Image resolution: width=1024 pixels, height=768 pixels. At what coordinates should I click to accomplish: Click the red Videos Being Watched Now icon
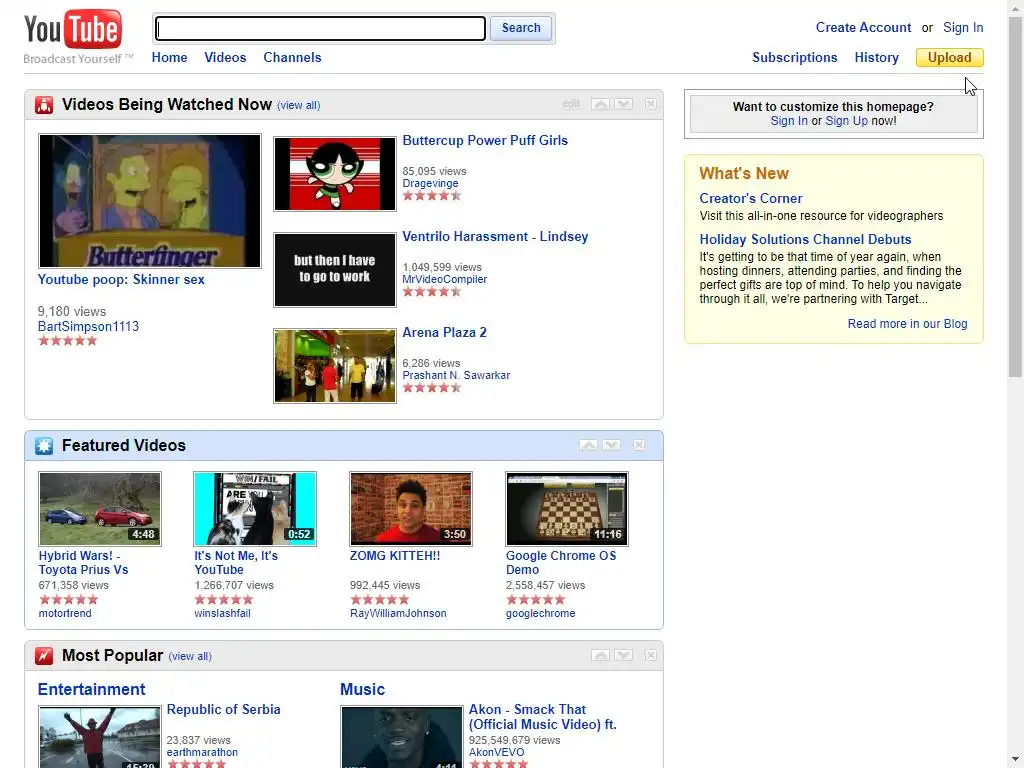coord(44,105)
